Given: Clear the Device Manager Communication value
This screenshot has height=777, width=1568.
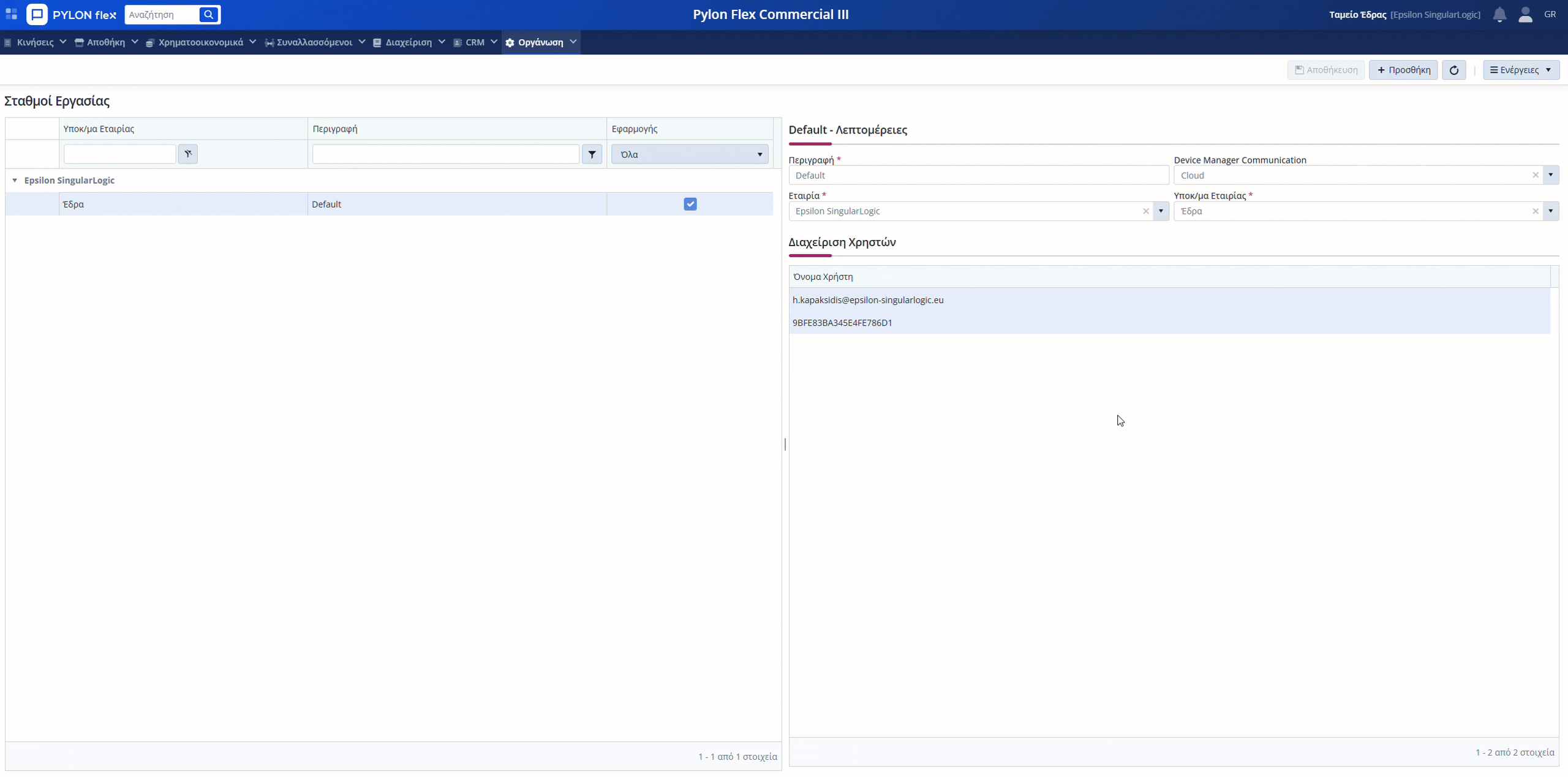Looking at the screenshot, I should pos(1535,175).
